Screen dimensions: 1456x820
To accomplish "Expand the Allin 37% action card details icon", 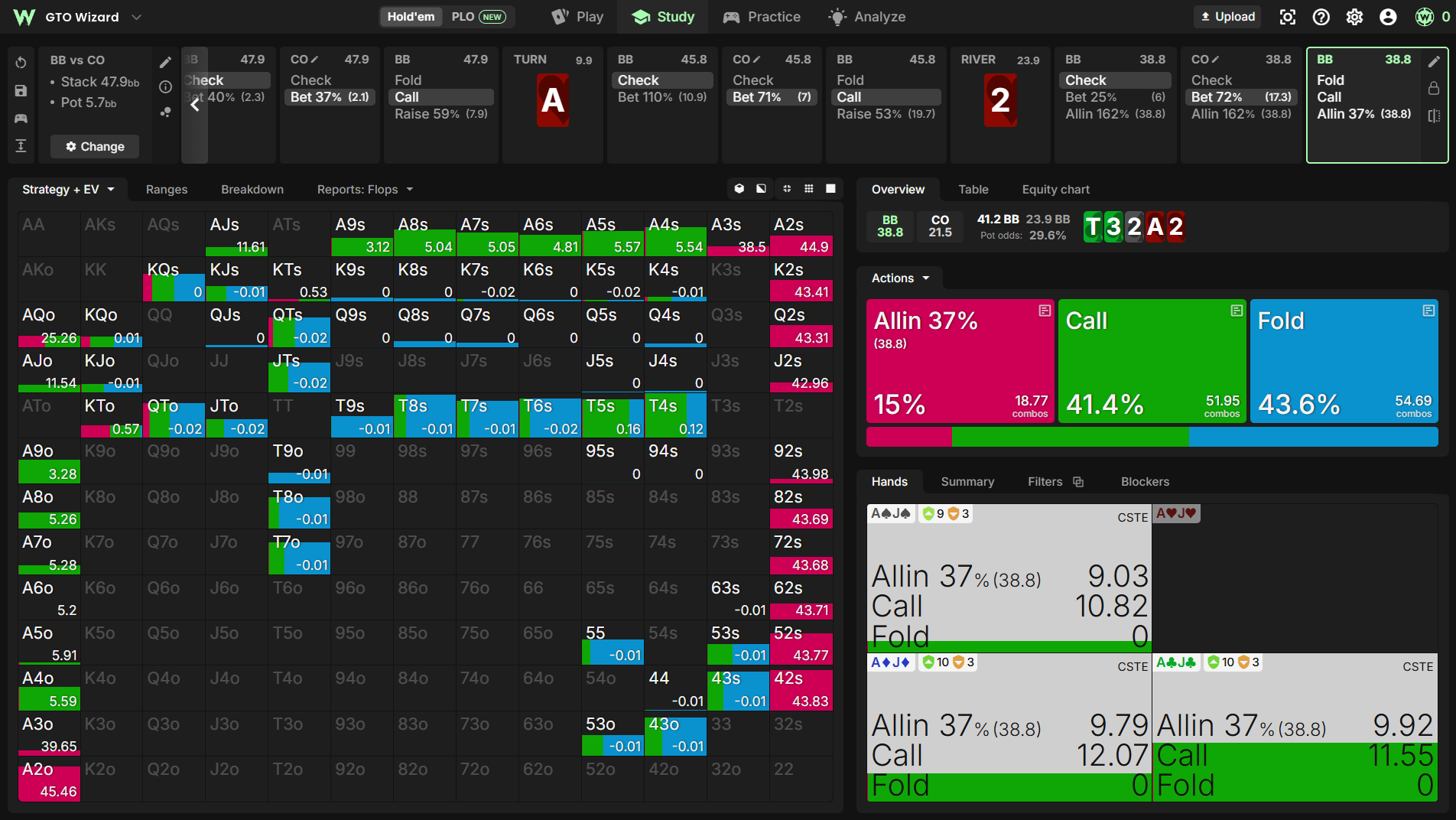I will coord(1045,311).
